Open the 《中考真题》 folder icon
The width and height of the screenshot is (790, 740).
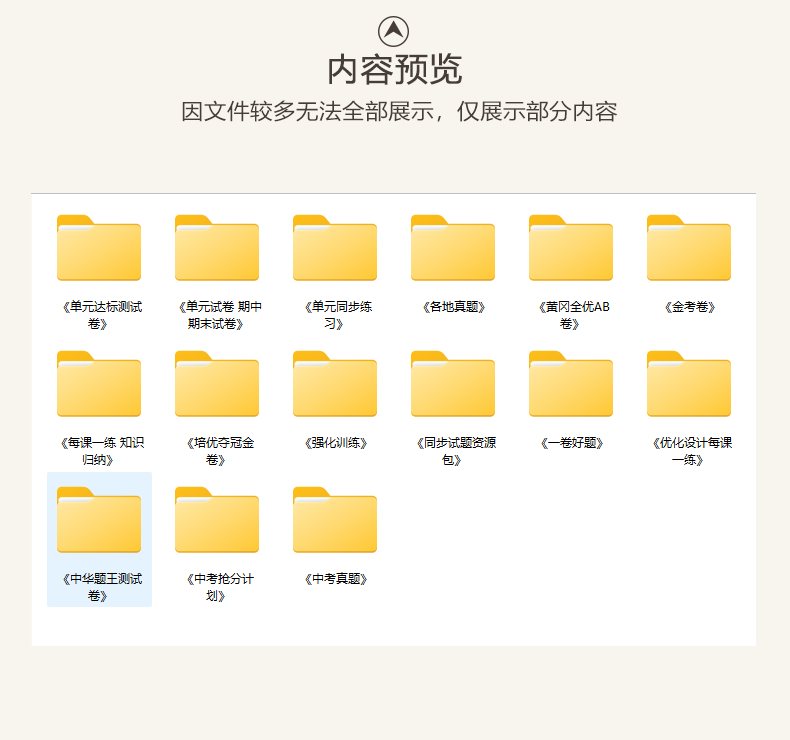click(335, 520)
